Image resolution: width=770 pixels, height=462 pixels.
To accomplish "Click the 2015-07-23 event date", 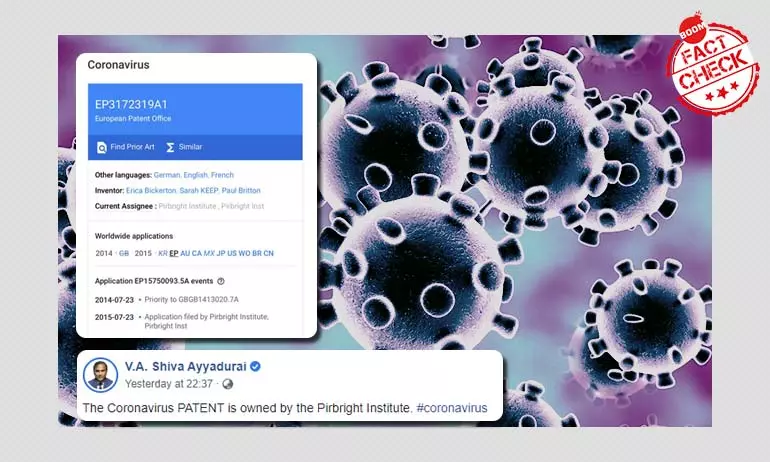I will pos(114,317).
